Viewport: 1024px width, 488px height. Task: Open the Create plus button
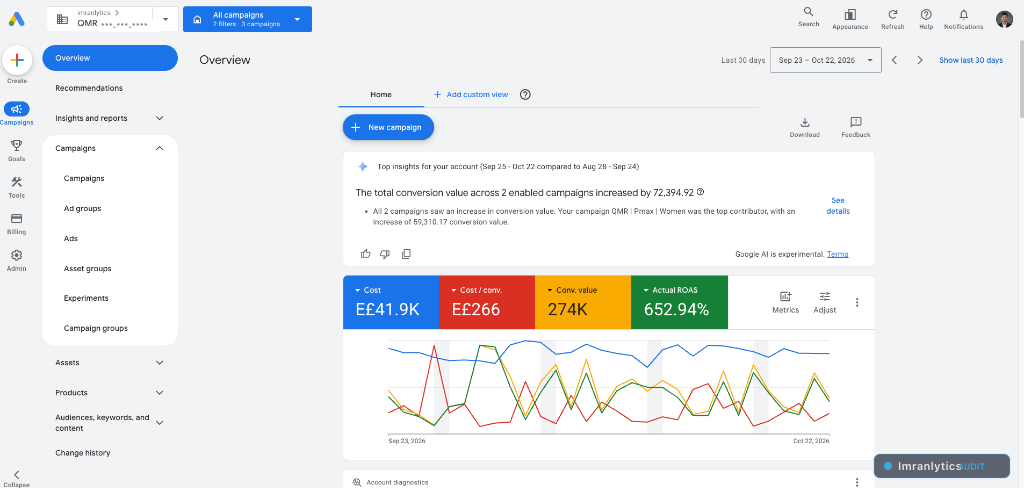17,60
